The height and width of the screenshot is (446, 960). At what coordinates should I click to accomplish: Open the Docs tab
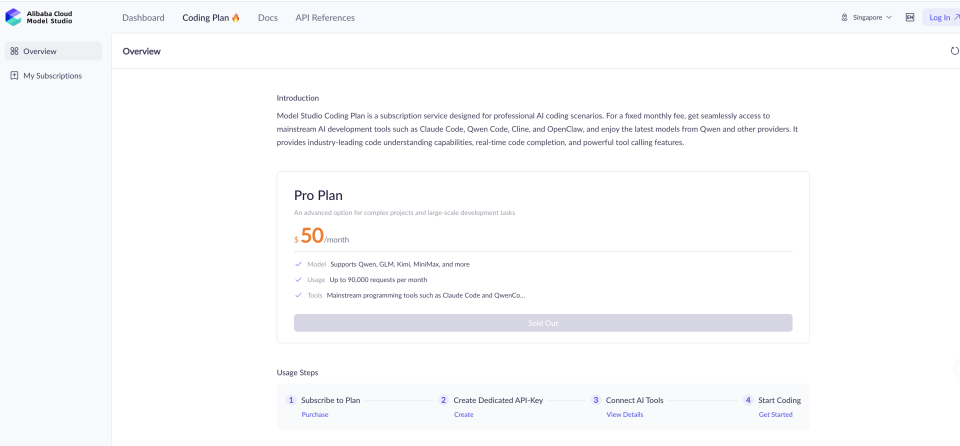point(268,18)
